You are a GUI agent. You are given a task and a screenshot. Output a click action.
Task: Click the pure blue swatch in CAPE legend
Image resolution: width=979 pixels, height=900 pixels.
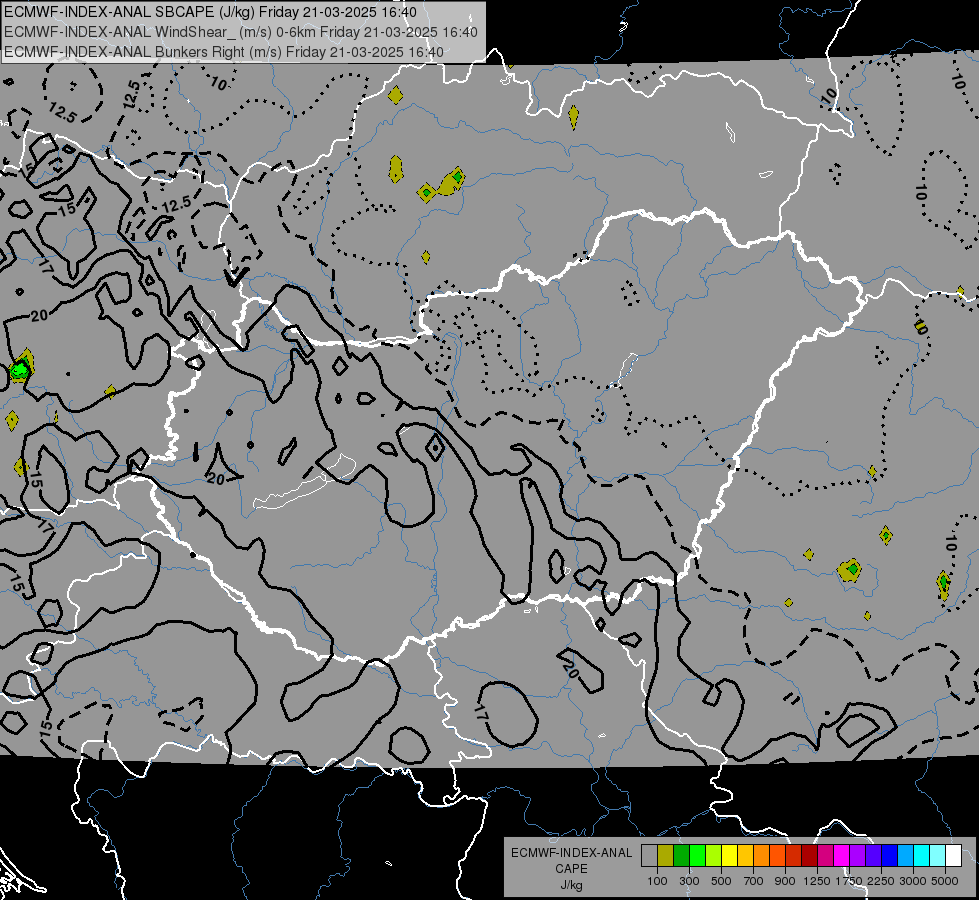890,856
